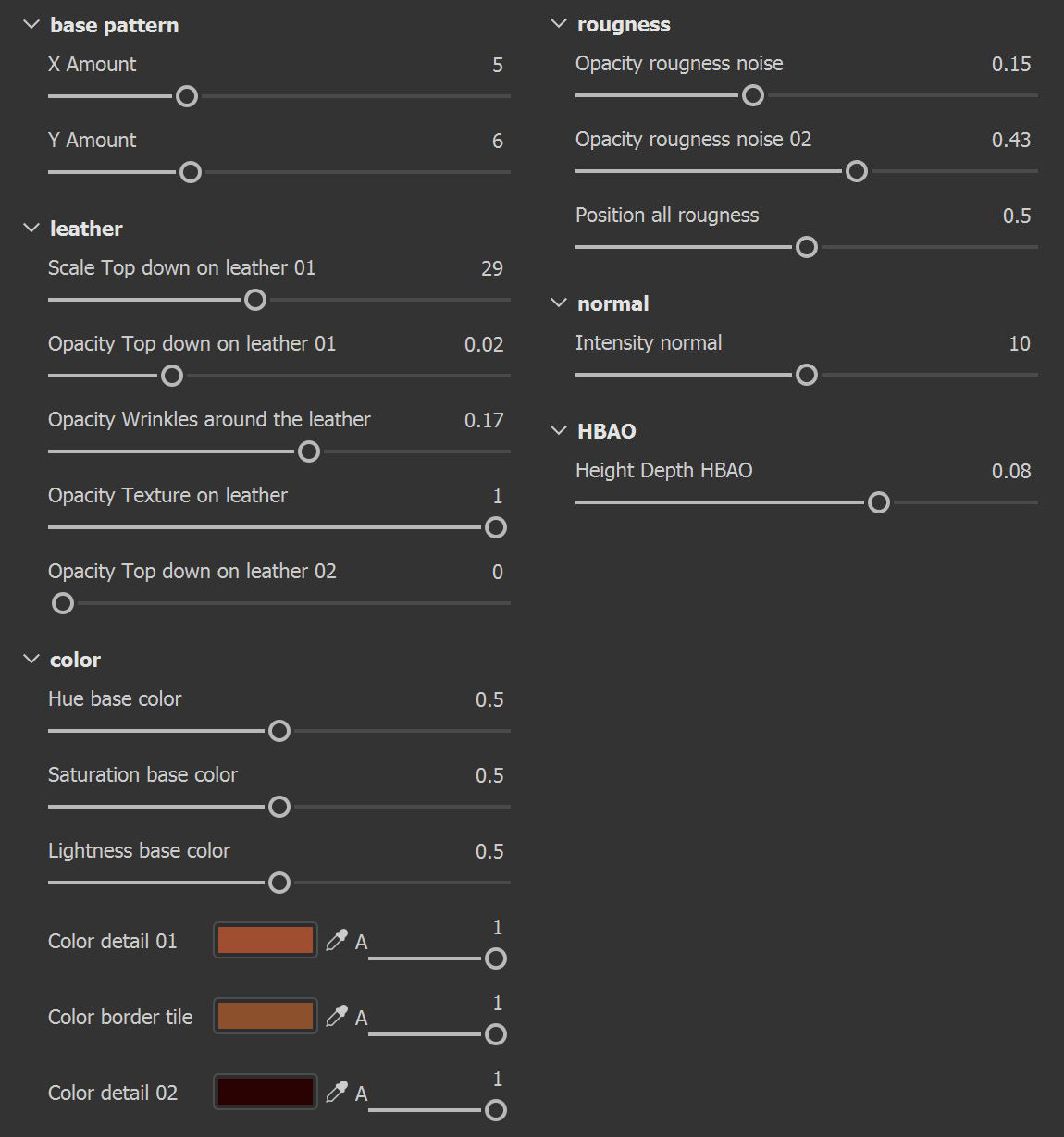The width and height of the screenshot is (1064, 1137).
Task: Click the Scale Top down value 29
Action: point(492,268)
